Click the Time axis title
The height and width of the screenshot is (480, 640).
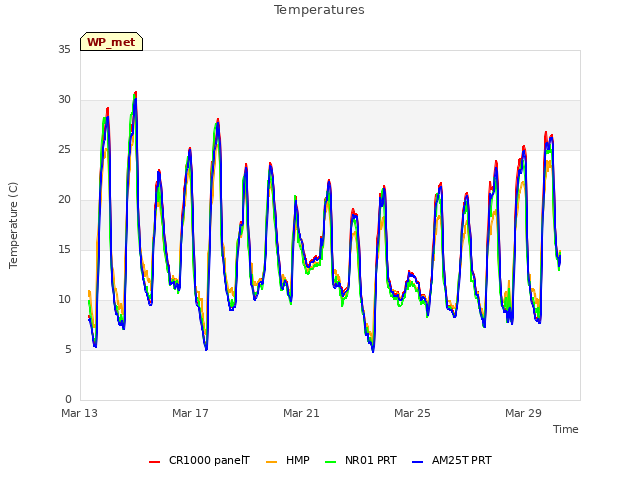click(566, 429)
